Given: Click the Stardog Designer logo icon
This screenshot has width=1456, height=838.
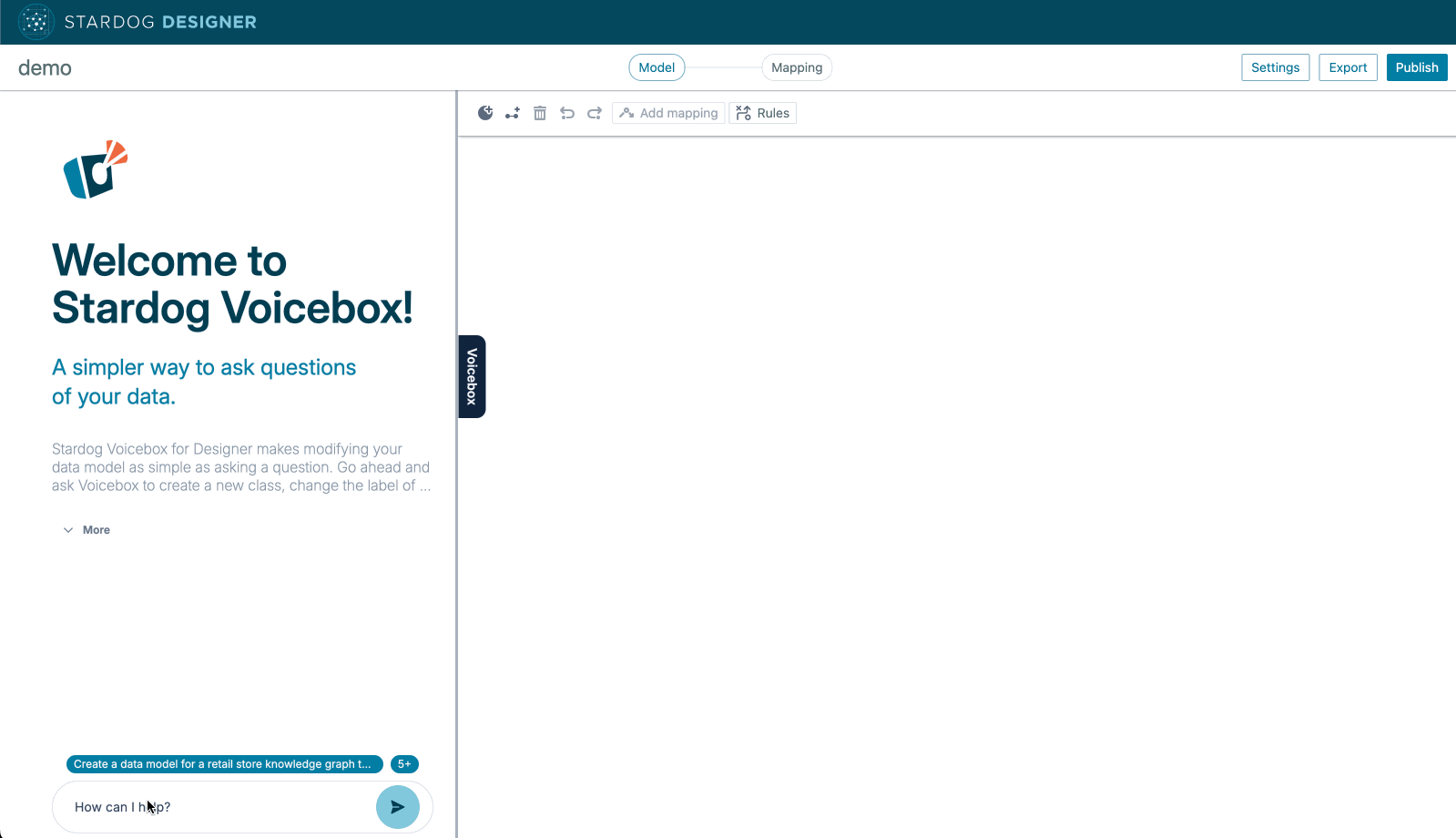Looking at the screenshot, I should pos(36,22).
